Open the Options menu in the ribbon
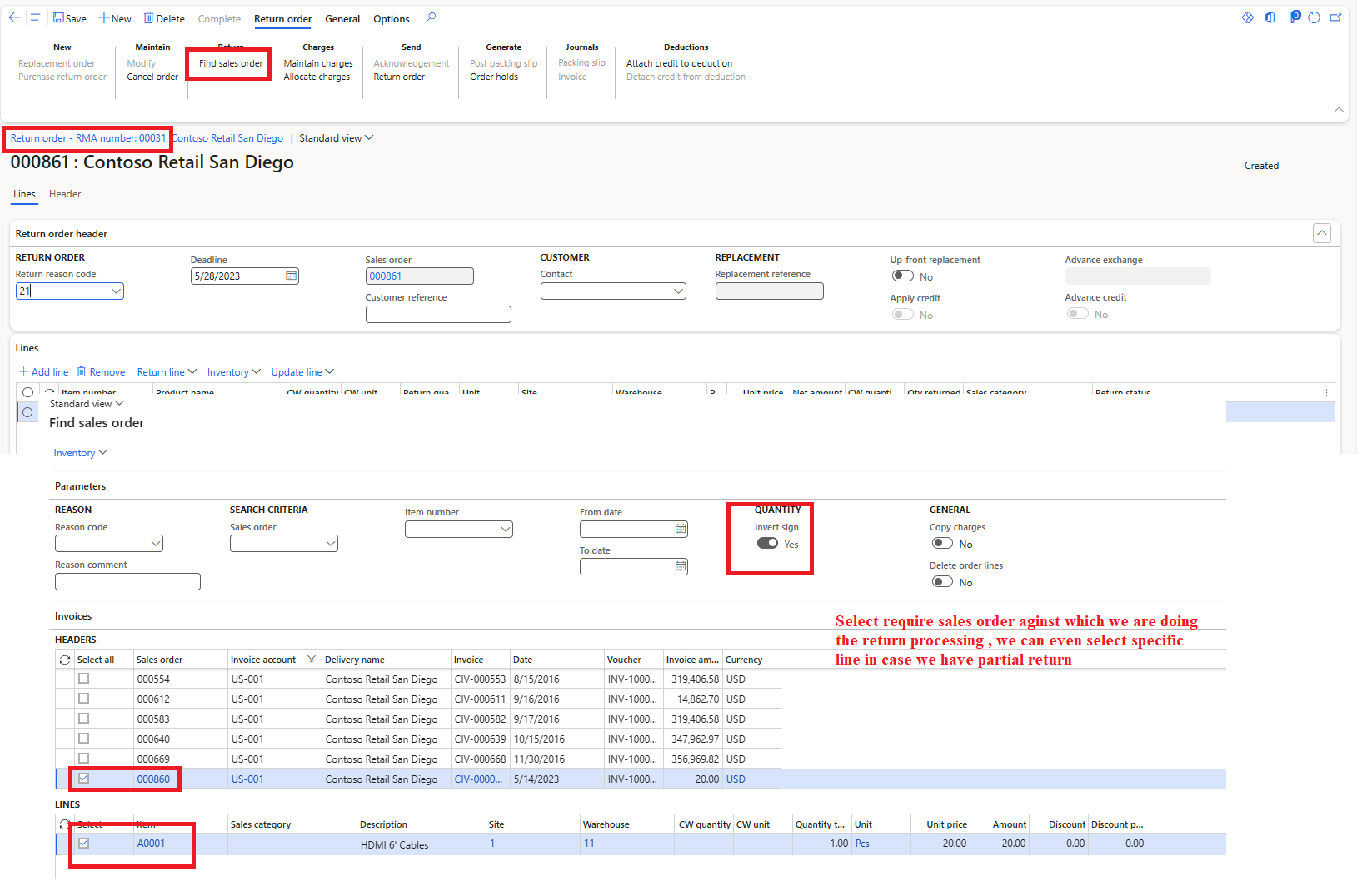The height and width of the screenshot is (896, 1357). coord(390,18)
